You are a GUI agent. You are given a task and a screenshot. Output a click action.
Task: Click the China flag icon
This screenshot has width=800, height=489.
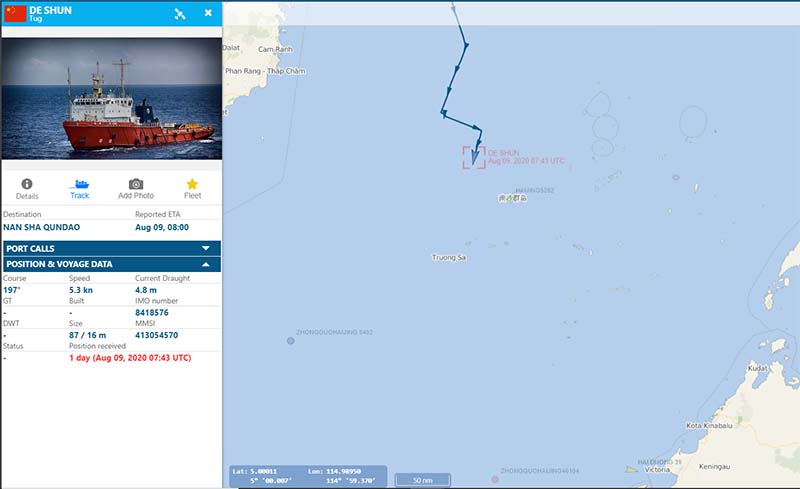point(15,14)
